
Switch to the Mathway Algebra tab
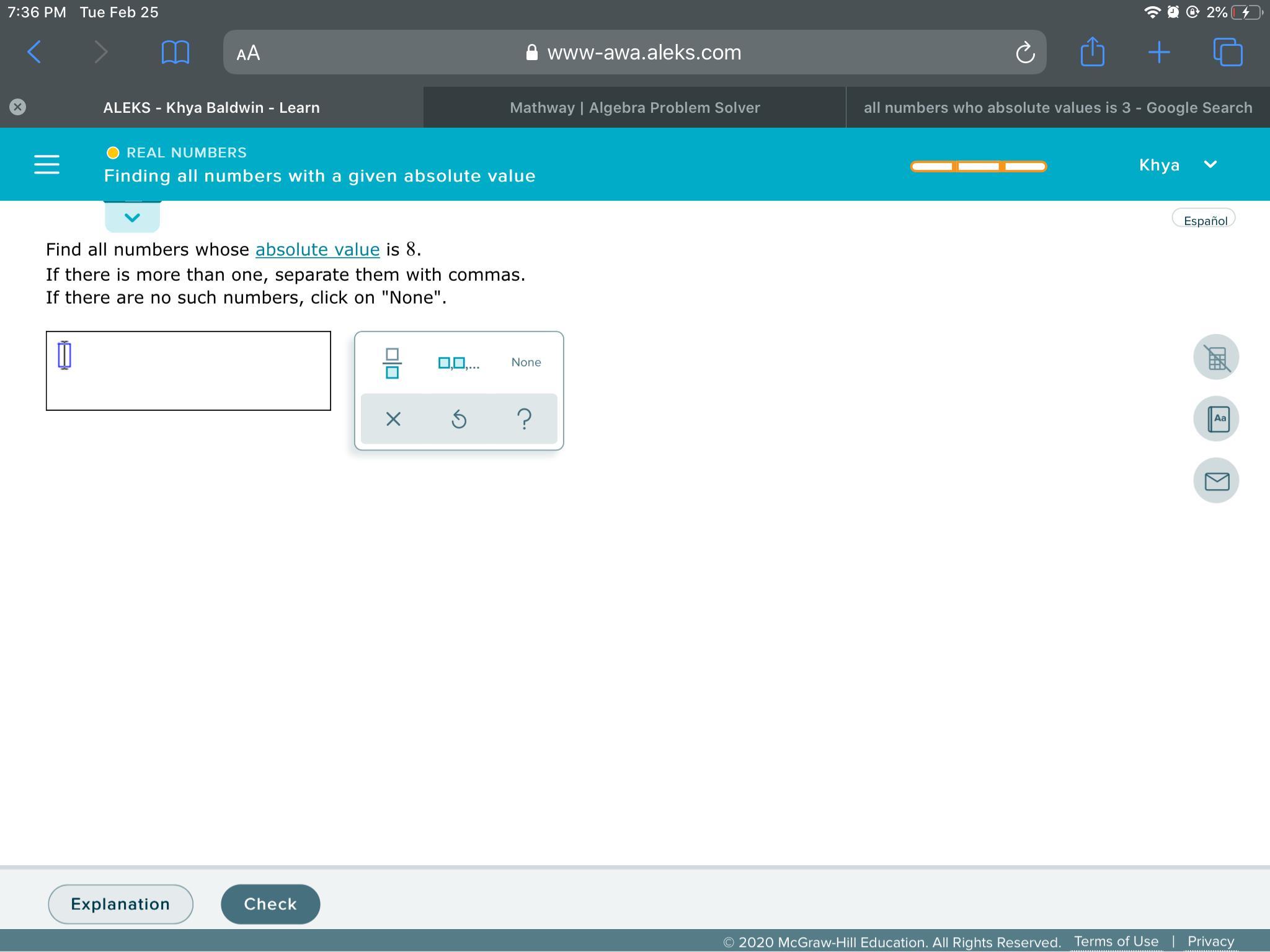(x=634, y=108)
